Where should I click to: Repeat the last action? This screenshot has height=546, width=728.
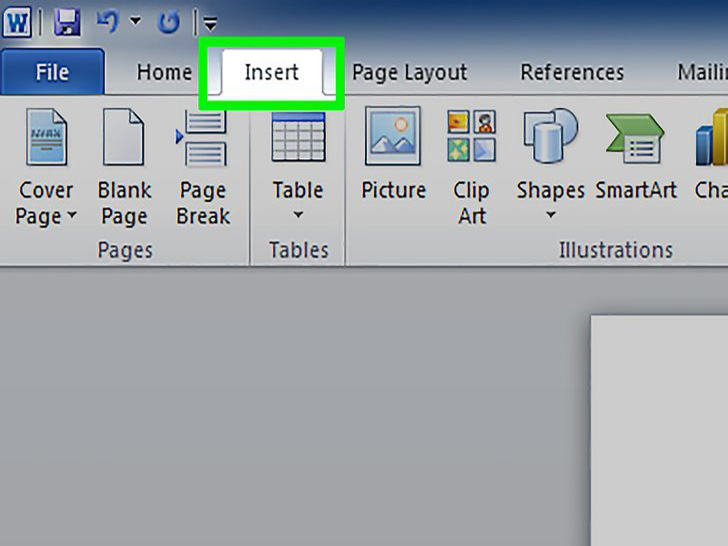168,22
